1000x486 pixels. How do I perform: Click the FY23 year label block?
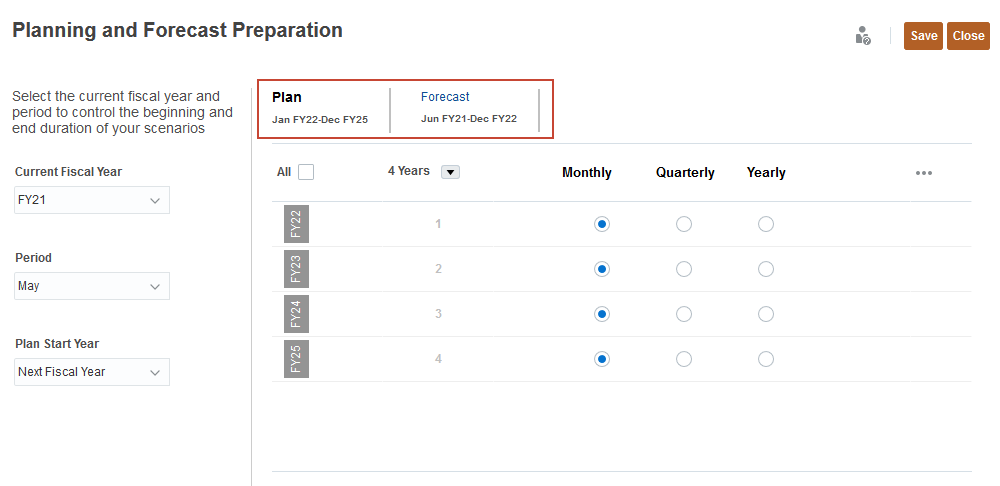pyautogui.click(x=297, y=269)
